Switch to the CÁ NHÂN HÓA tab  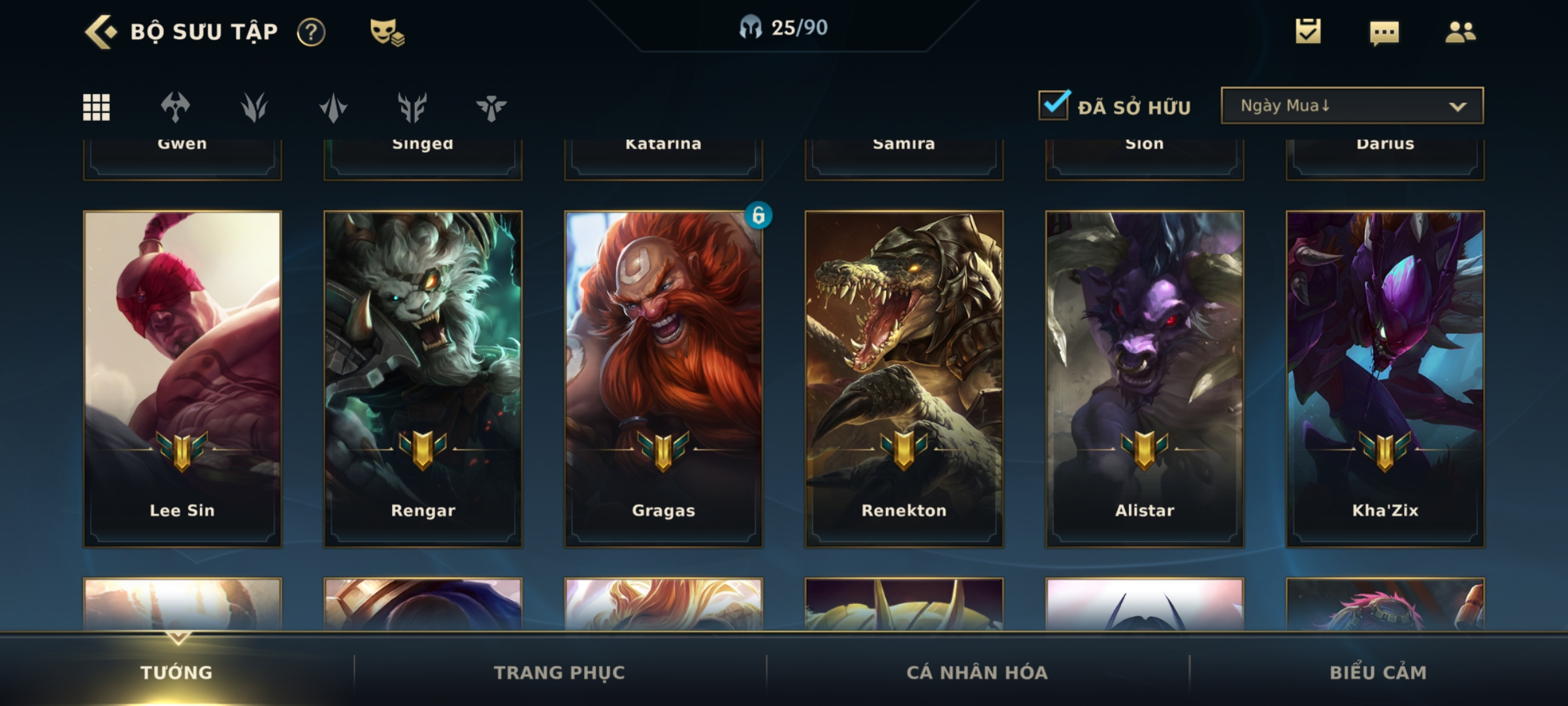point(977,672)
